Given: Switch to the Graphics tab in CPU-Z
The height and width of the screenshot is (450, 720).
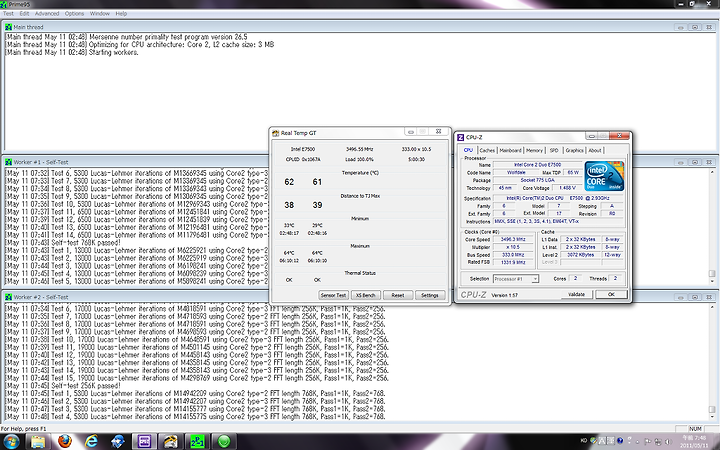Looking at the screenshot, I should (x=574, y=150).
